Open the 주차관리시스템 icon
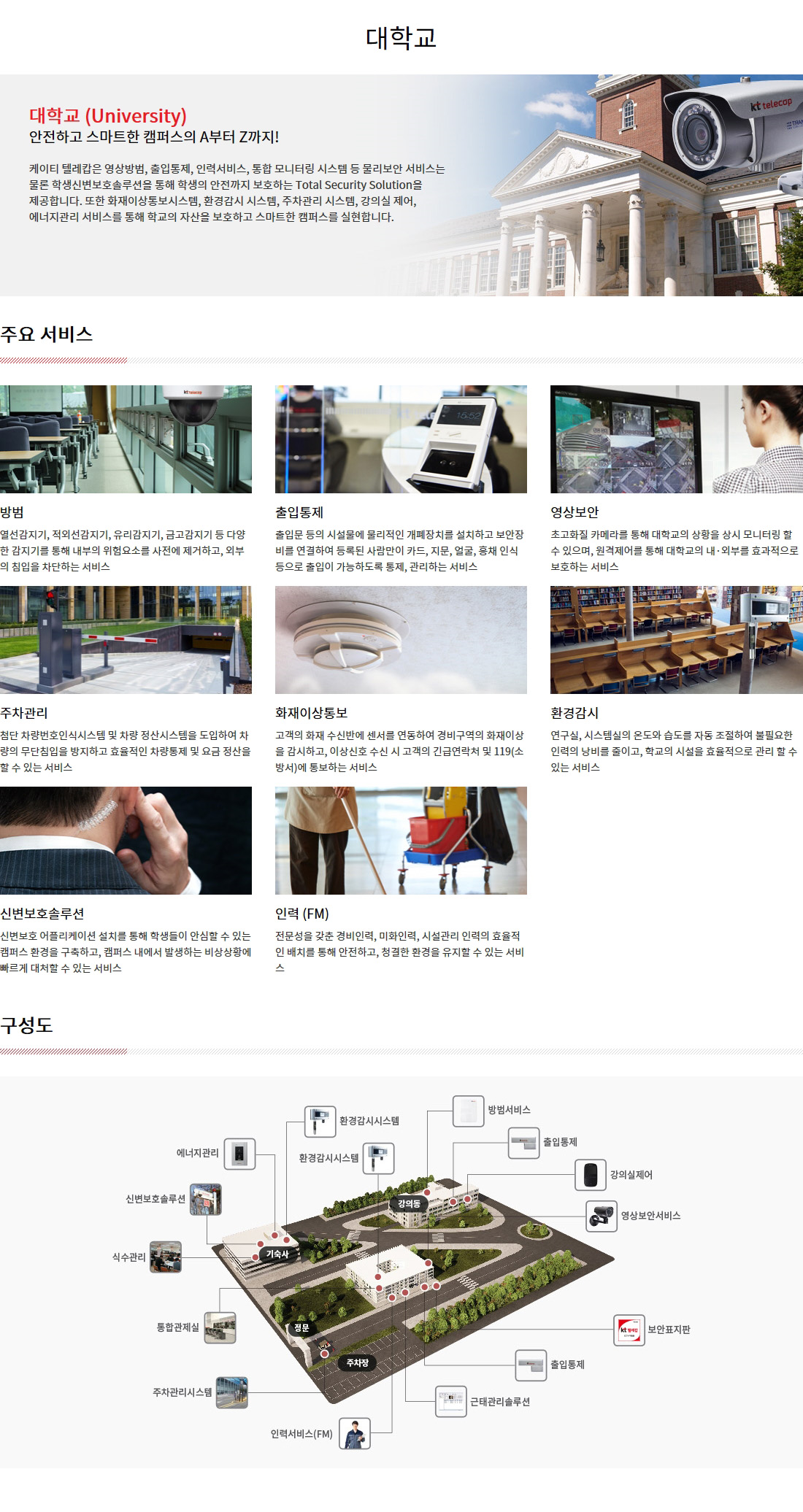 point(231,1392)
